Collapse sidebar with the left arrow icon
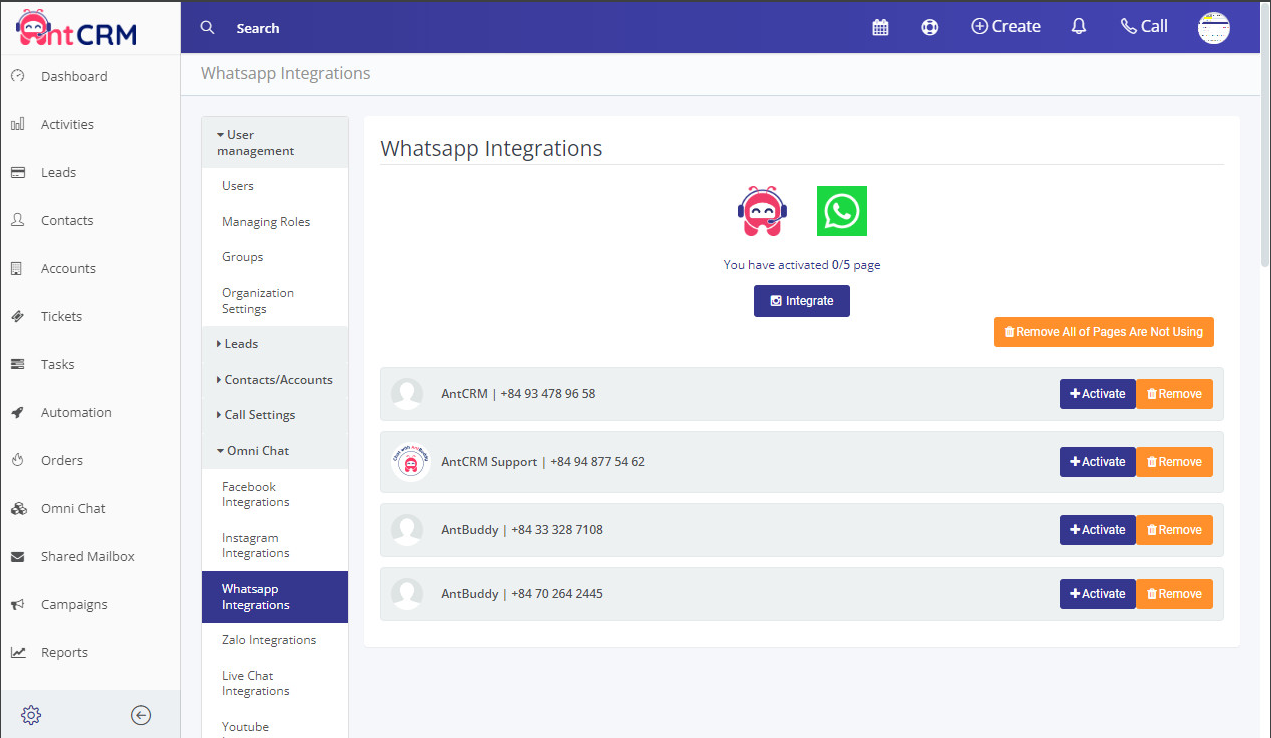 point(141,715)
